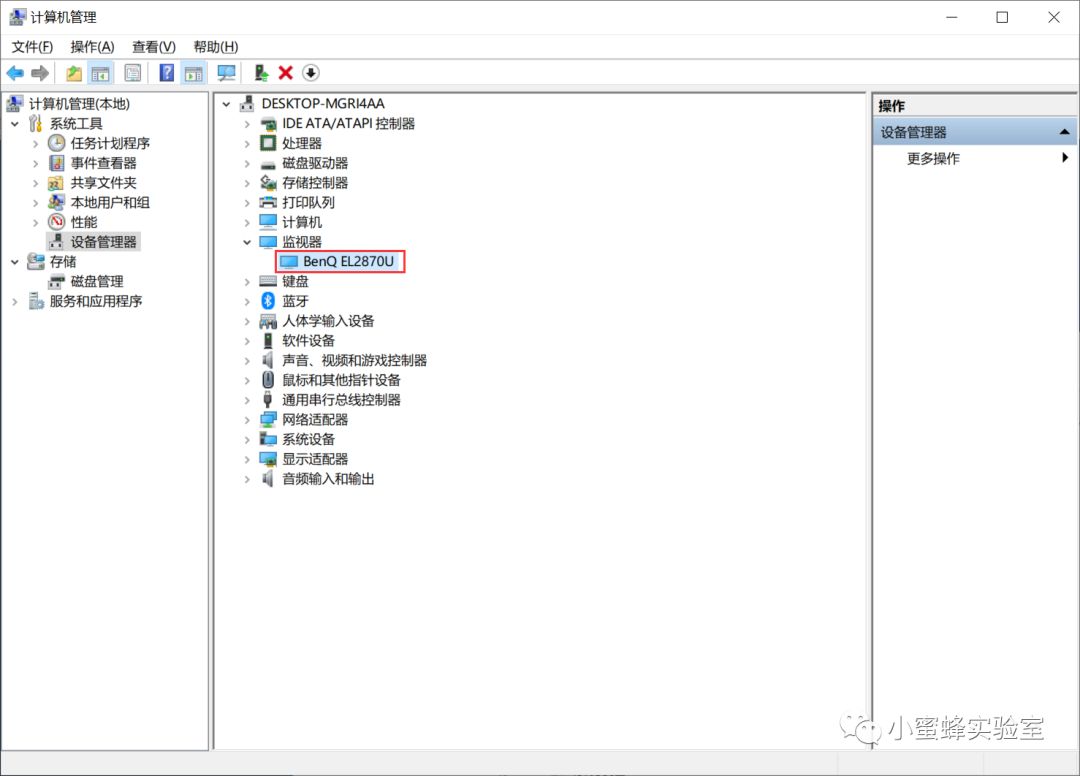1080x776 pixels.
Task: Click the red X uninstall device icon
Action: click(286, 73)
